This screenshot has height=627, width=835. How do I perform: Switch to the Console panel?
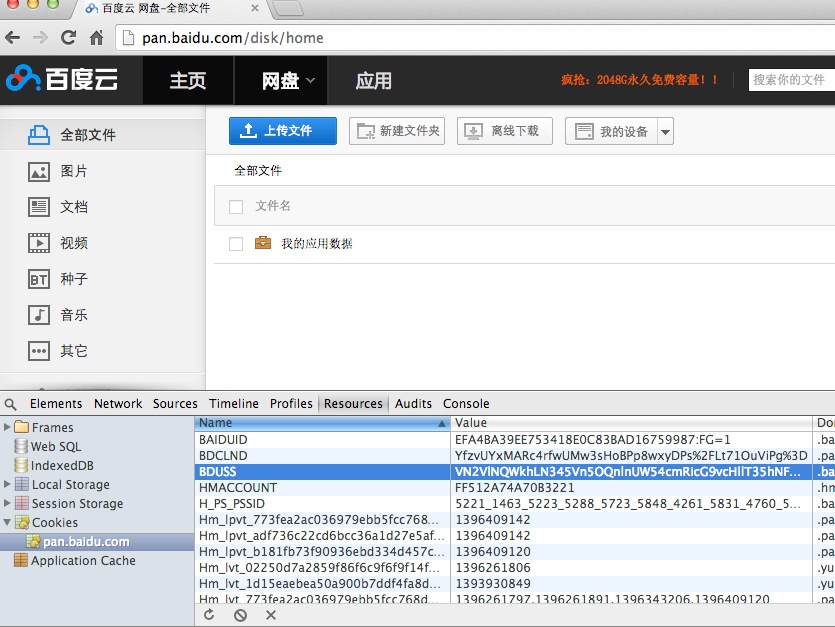(x=466, y=404)
